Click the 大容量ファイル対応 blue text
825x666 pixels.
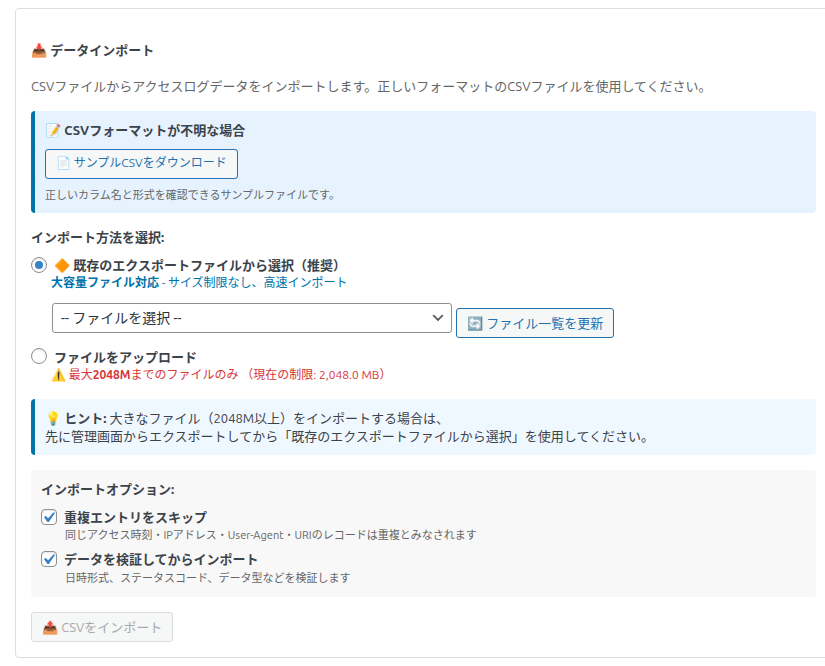pyautogui.click(x=105, y=282)
